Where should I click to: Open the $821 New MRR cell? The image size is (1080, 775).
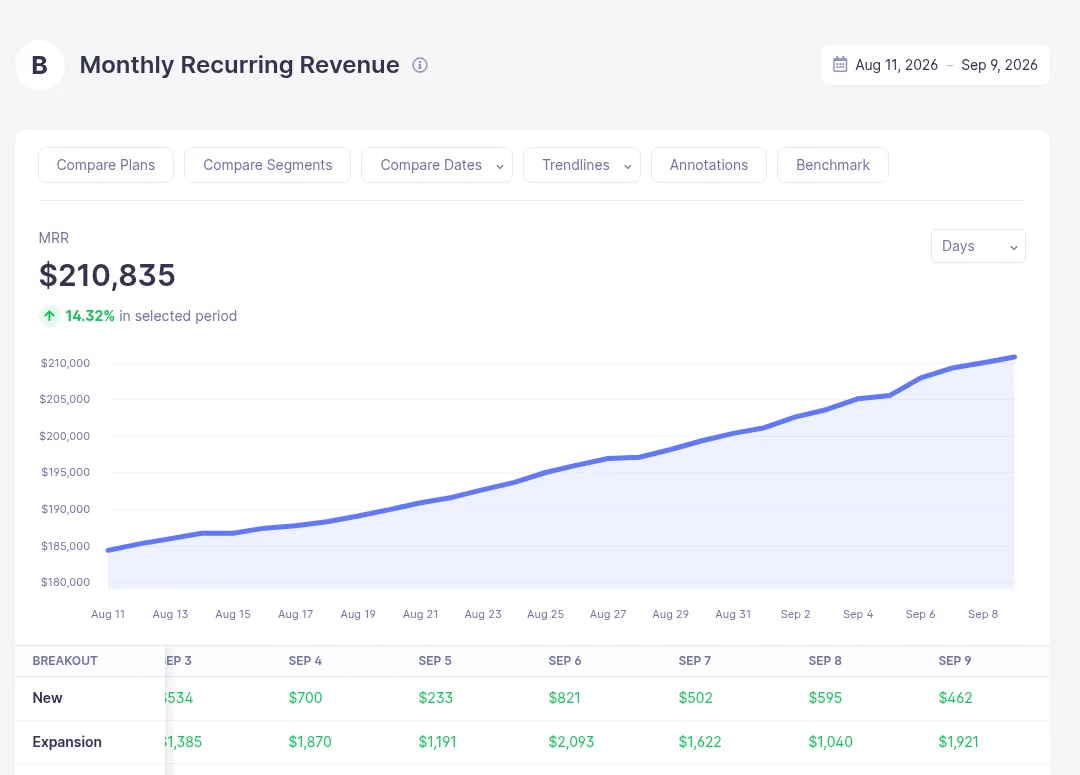564,698
